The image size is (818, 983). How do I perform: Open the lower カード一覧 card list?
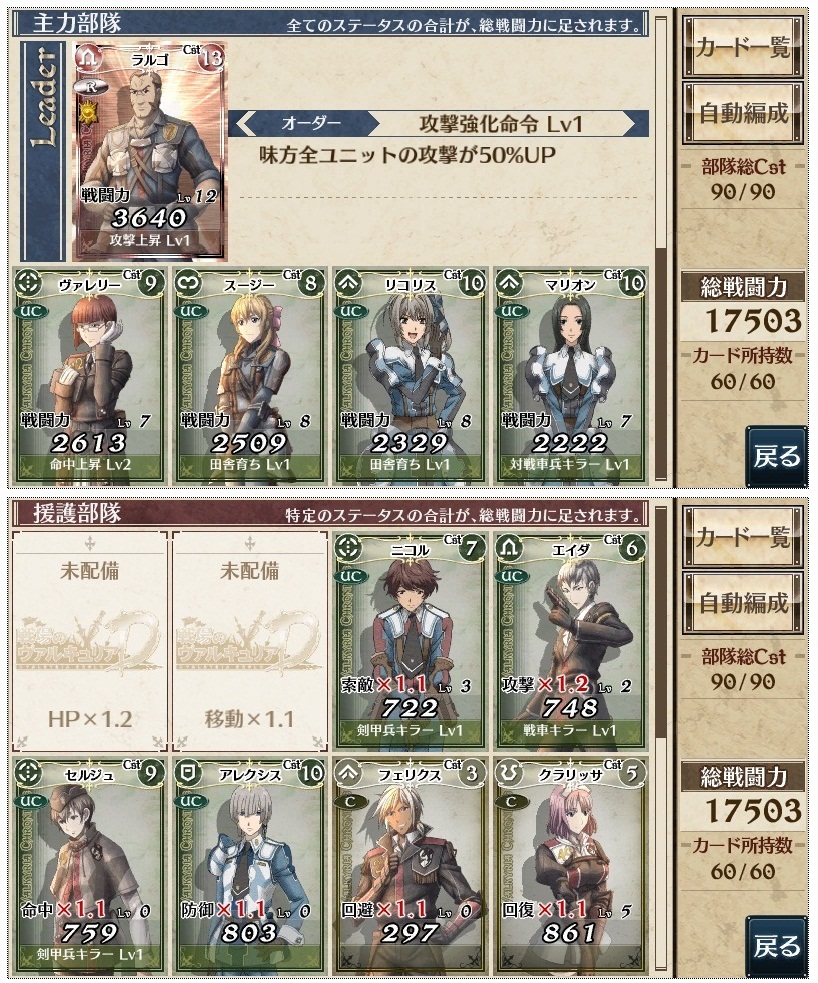click(743, 537)
